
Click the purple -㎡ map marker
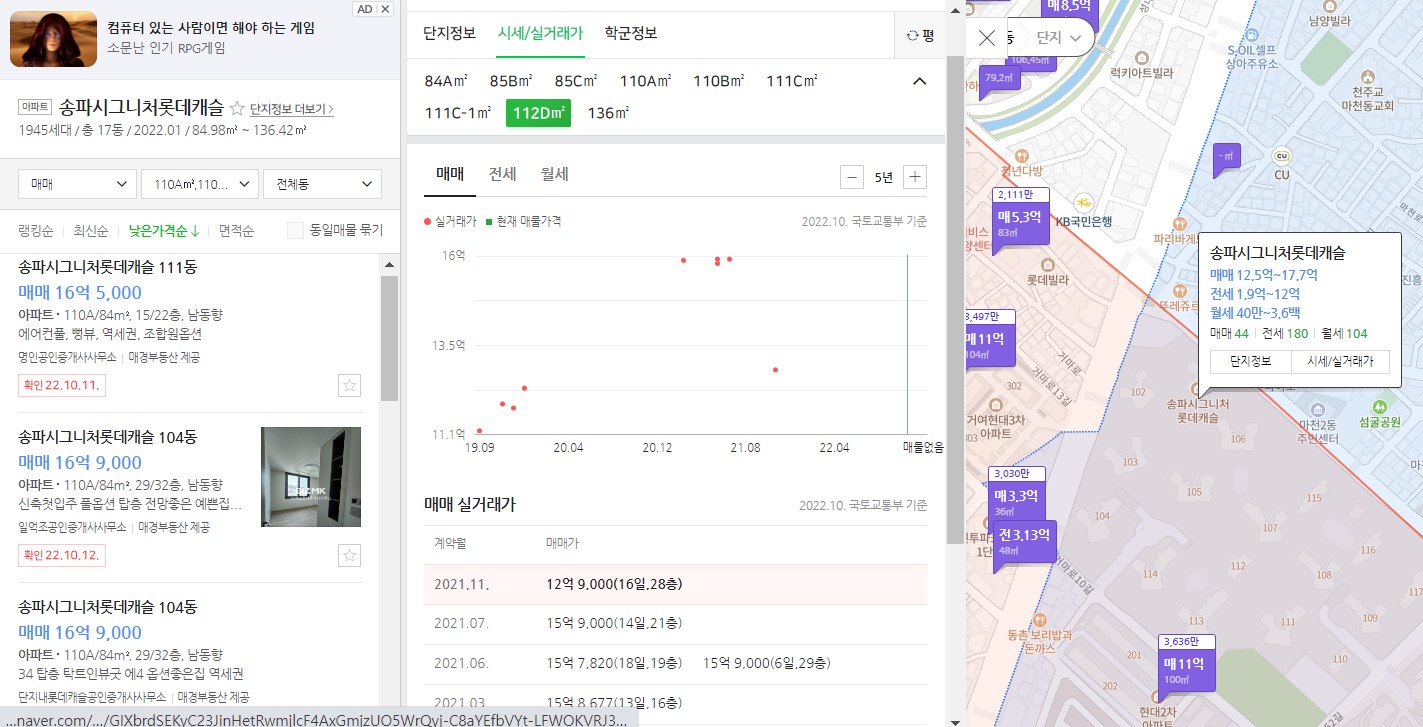[1226, 157]
